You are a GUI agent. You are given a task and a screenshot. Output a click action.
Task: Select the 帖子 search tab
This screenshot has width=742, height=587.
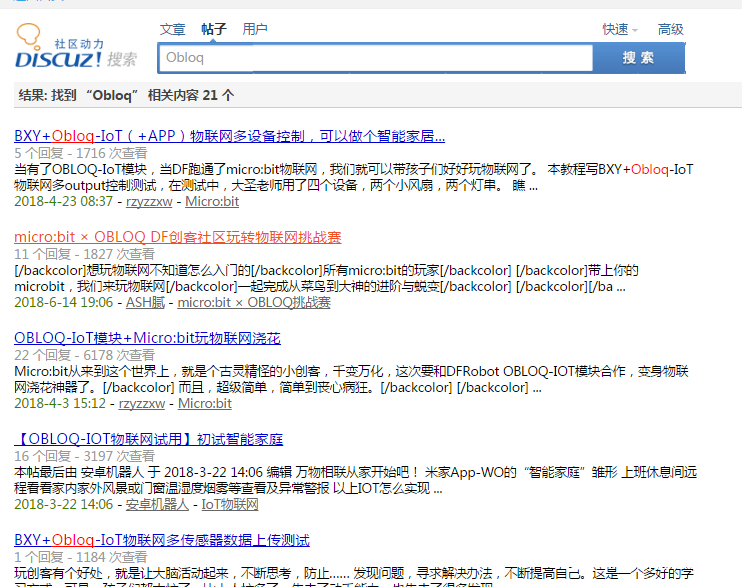pyautogui.click(x=214, y=29)
